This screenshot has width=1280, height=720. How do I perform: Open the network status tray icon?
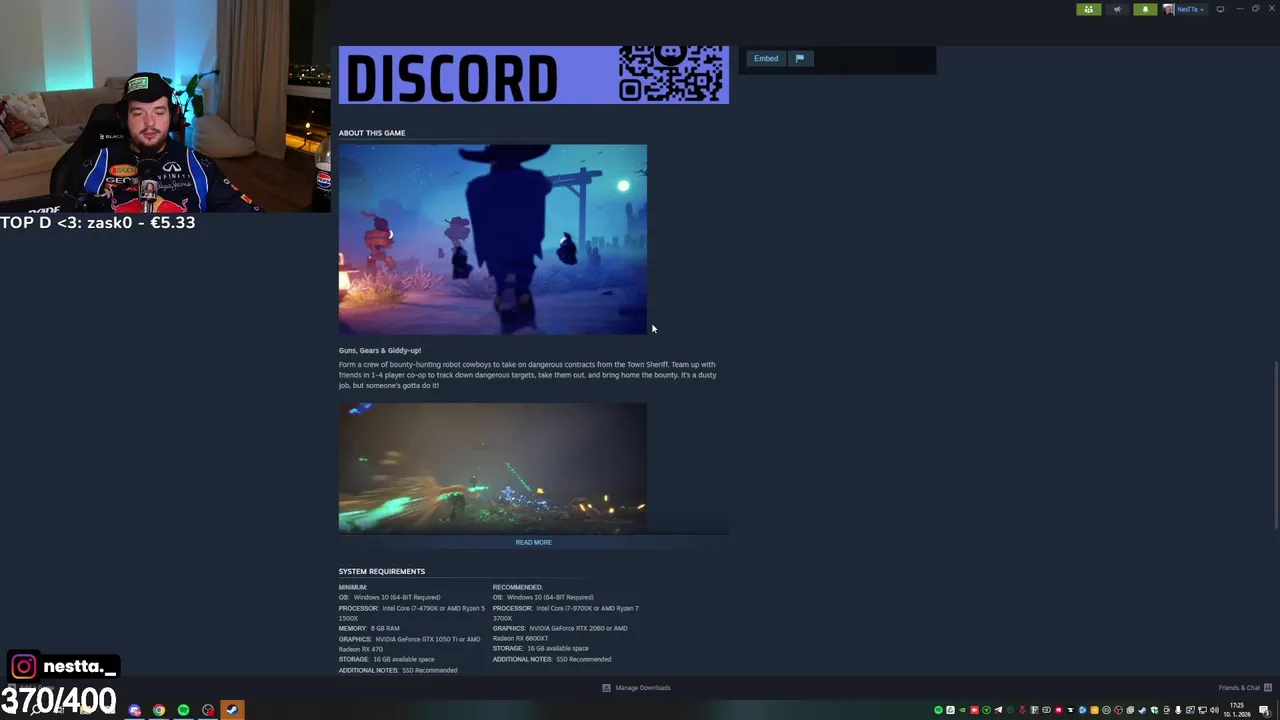click(x=1202, y=710)
